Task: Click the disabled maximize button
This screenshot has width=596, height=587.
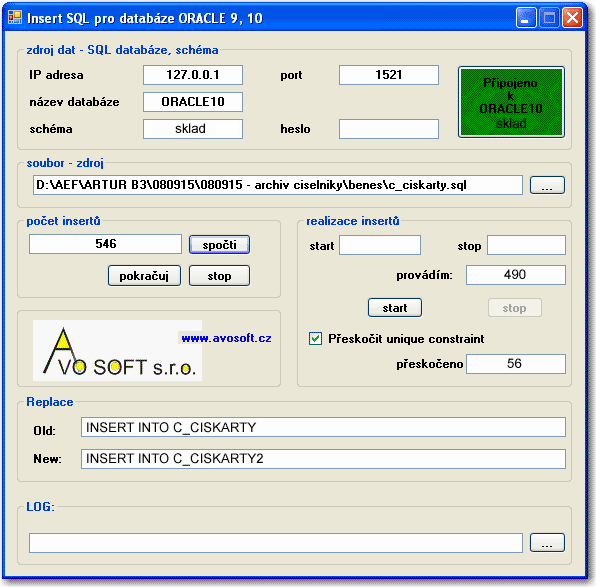Action: pyautogui.click(x=549, y=18)
